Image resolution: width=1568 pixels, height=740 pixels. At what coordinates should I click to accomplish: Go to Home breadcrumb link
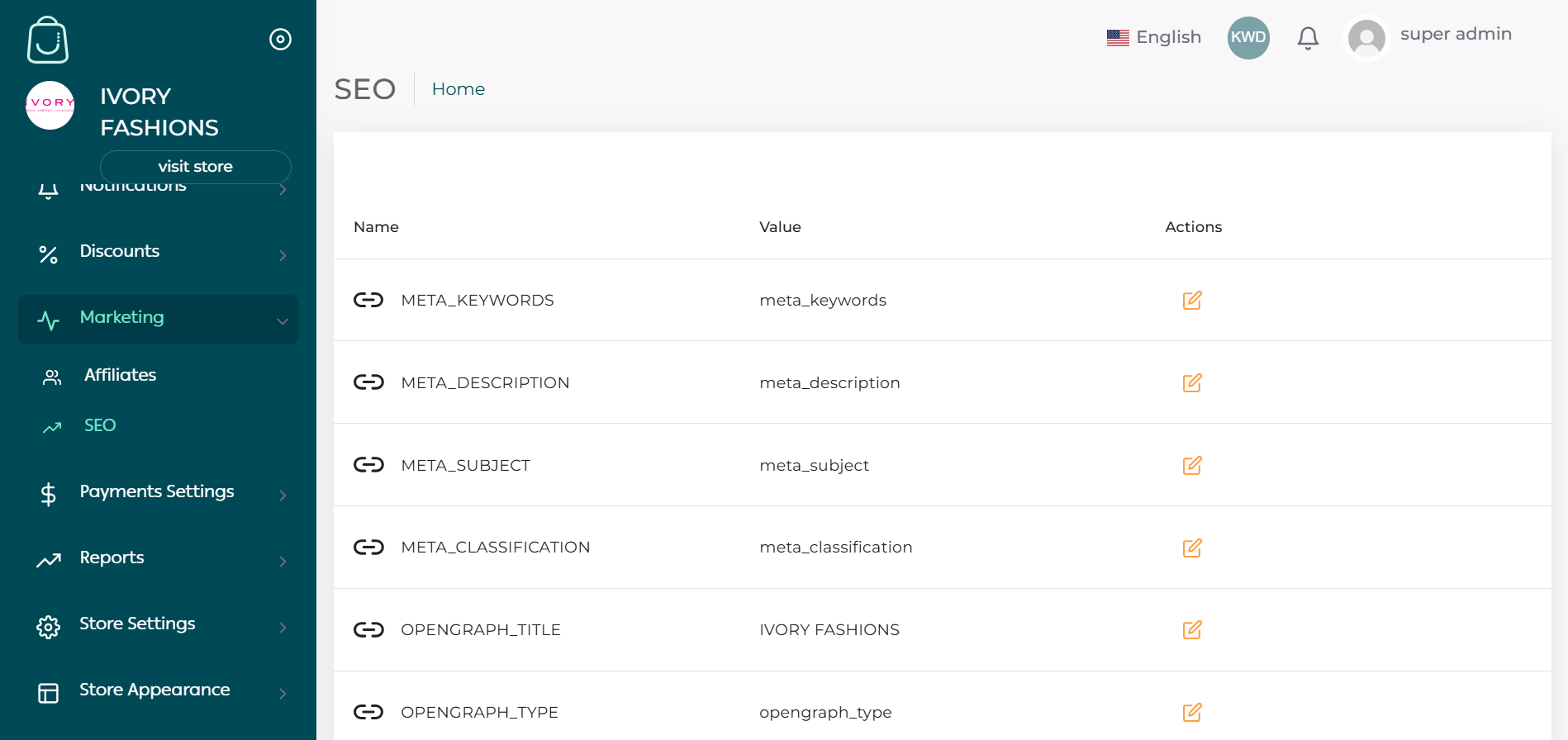[x=459, y=89]
